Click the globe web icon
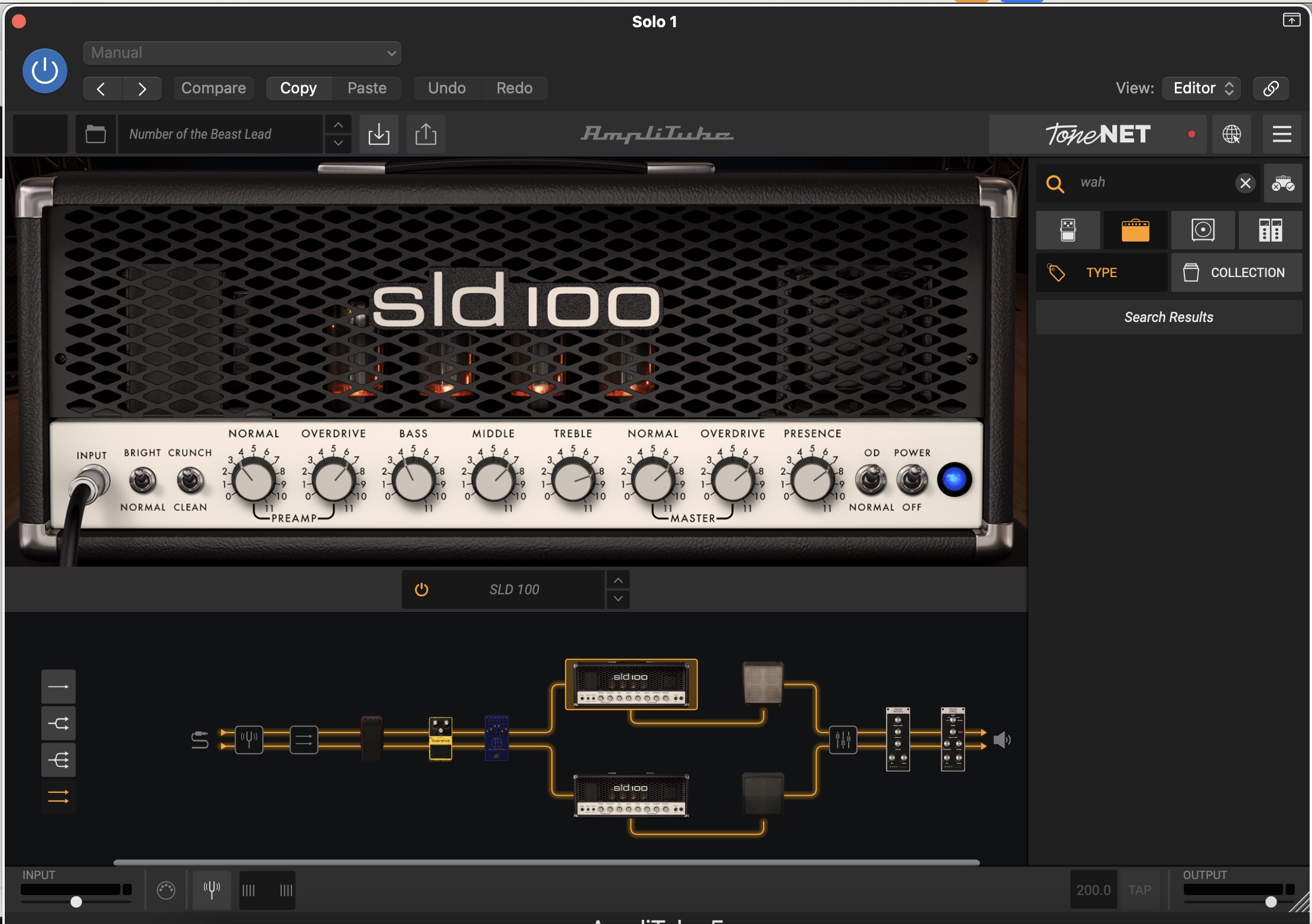Image resolution: width=1312 pixels, height=924 pixels. (1232, 134)
